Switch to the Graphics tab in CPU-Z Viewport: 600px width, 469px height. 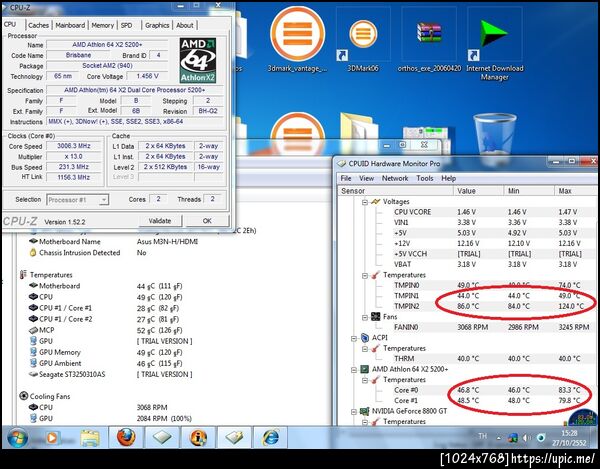click(157, 25)
